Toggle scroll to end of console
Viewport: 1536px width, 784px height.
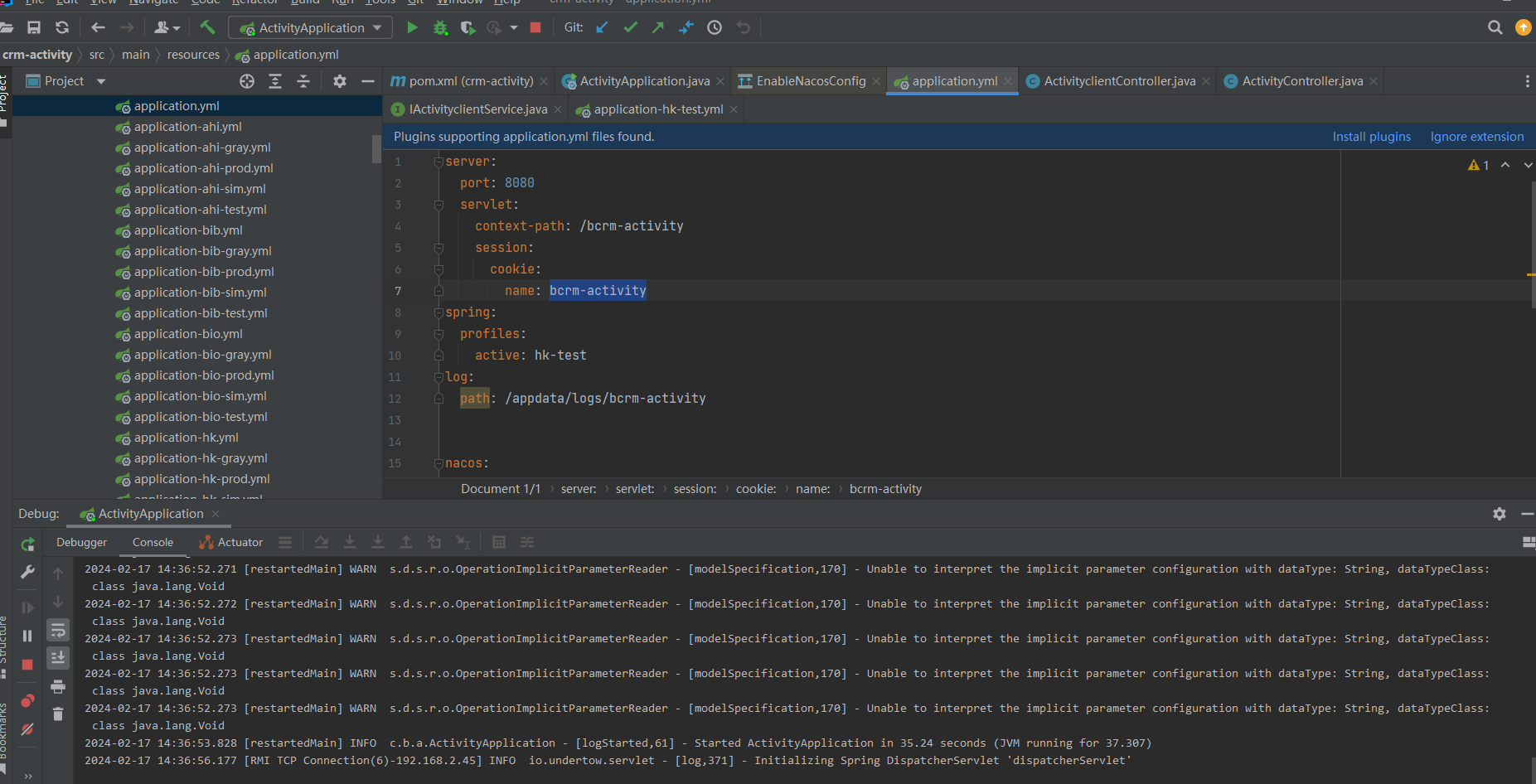58,658
